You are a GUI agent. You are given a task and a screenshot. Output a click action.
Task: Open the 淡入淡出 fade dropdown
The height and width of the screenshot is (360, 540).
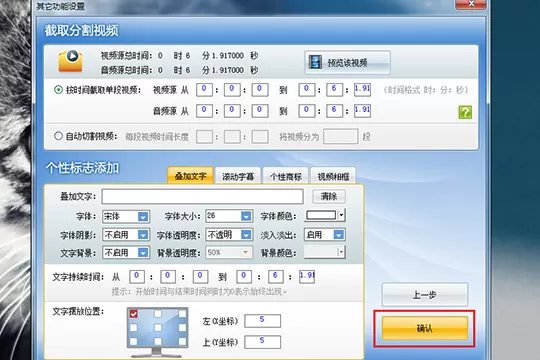[x=339, y=235]
